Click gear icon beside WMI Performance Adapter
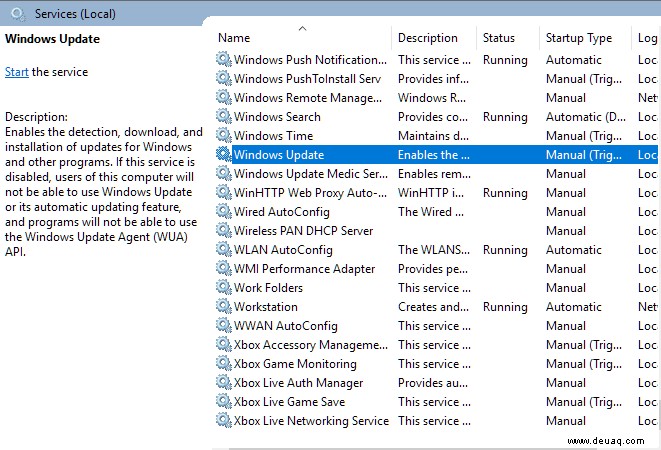 [224, 268]
